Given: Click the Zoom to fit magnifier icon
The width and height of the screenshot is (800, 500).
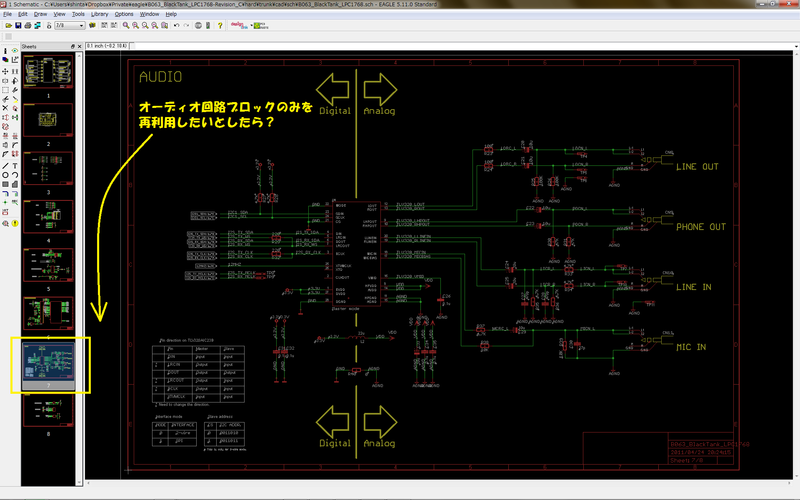Looking at the screenshot, I should click(x=126, y=26).
